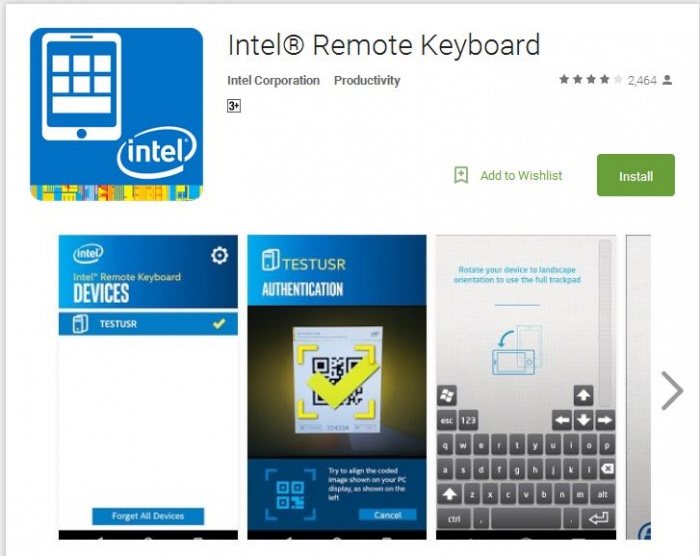Install the Intel Remote Keyboard app
Screen dimensions: 700x556
click(636, 176)
